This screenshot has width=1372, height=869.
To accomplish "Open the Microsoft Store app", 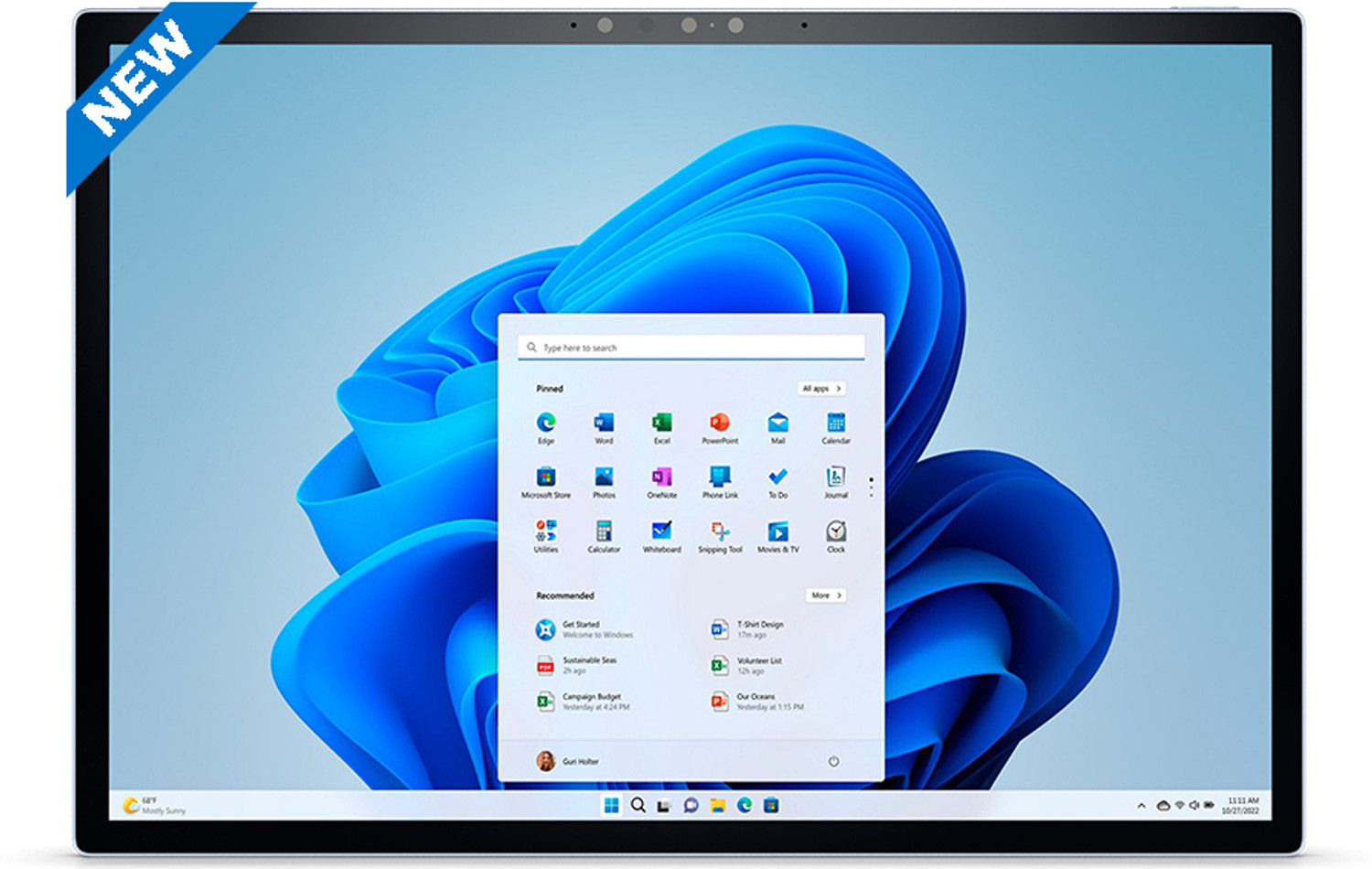I will [546, 478].
